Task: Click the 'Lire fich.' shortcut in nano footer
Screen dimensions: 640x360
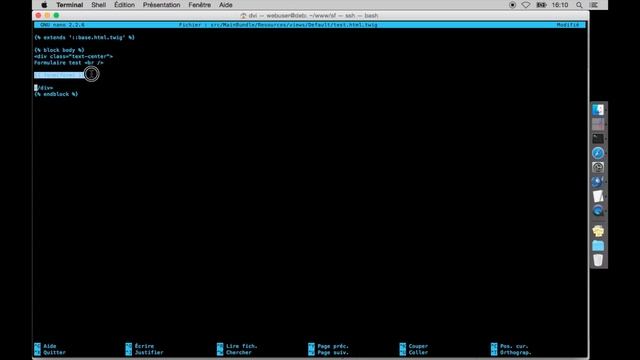Action: (x=241, y=346)
